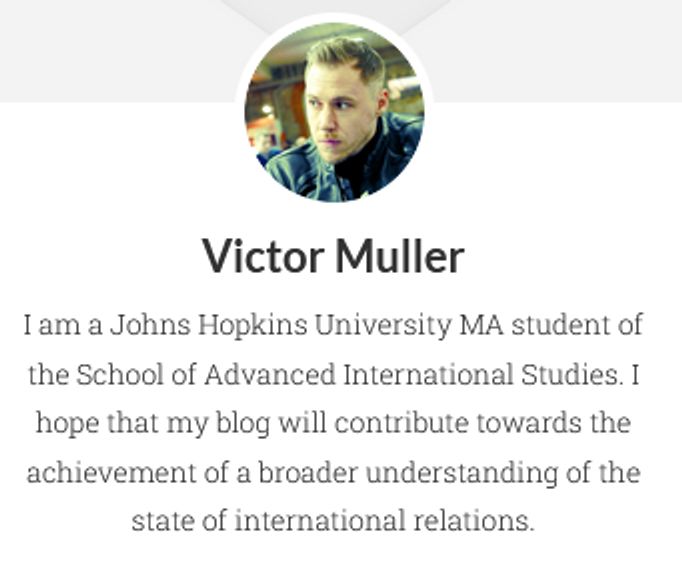Click 'I am a' starting the bio
The image size is (682, 566).
63,326
